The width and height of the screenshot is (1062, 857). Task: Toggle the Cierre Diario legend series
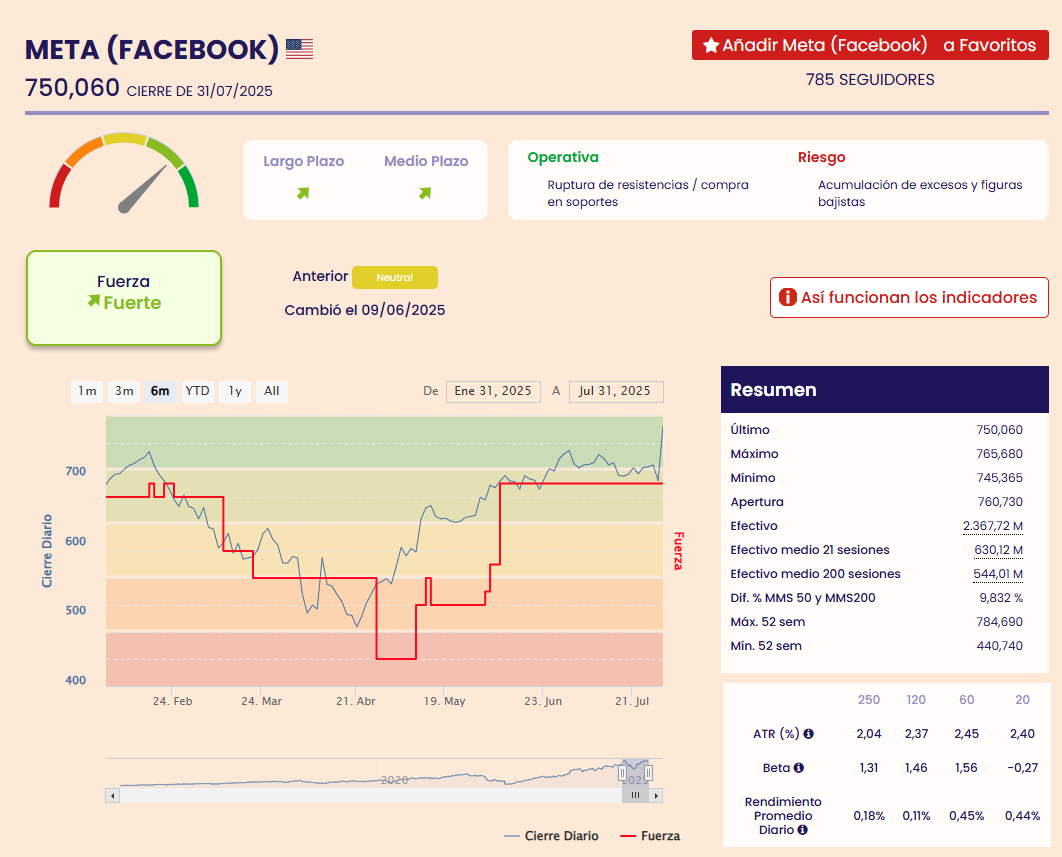click(x=551, y=836)
